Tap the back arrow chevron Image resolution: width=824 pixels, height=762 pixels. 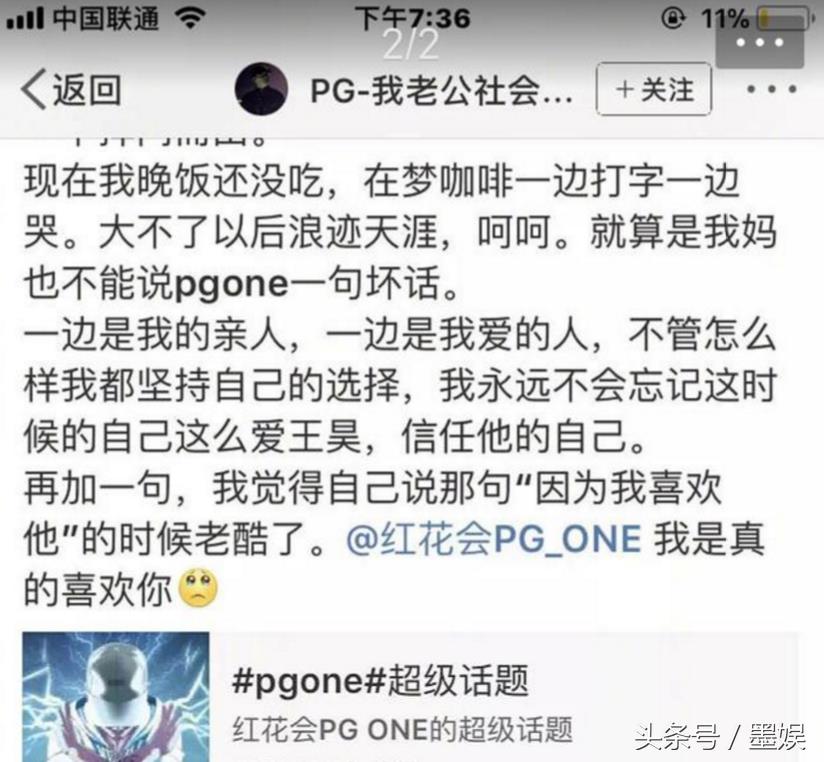pyautogui.click(x=33, y=89)
